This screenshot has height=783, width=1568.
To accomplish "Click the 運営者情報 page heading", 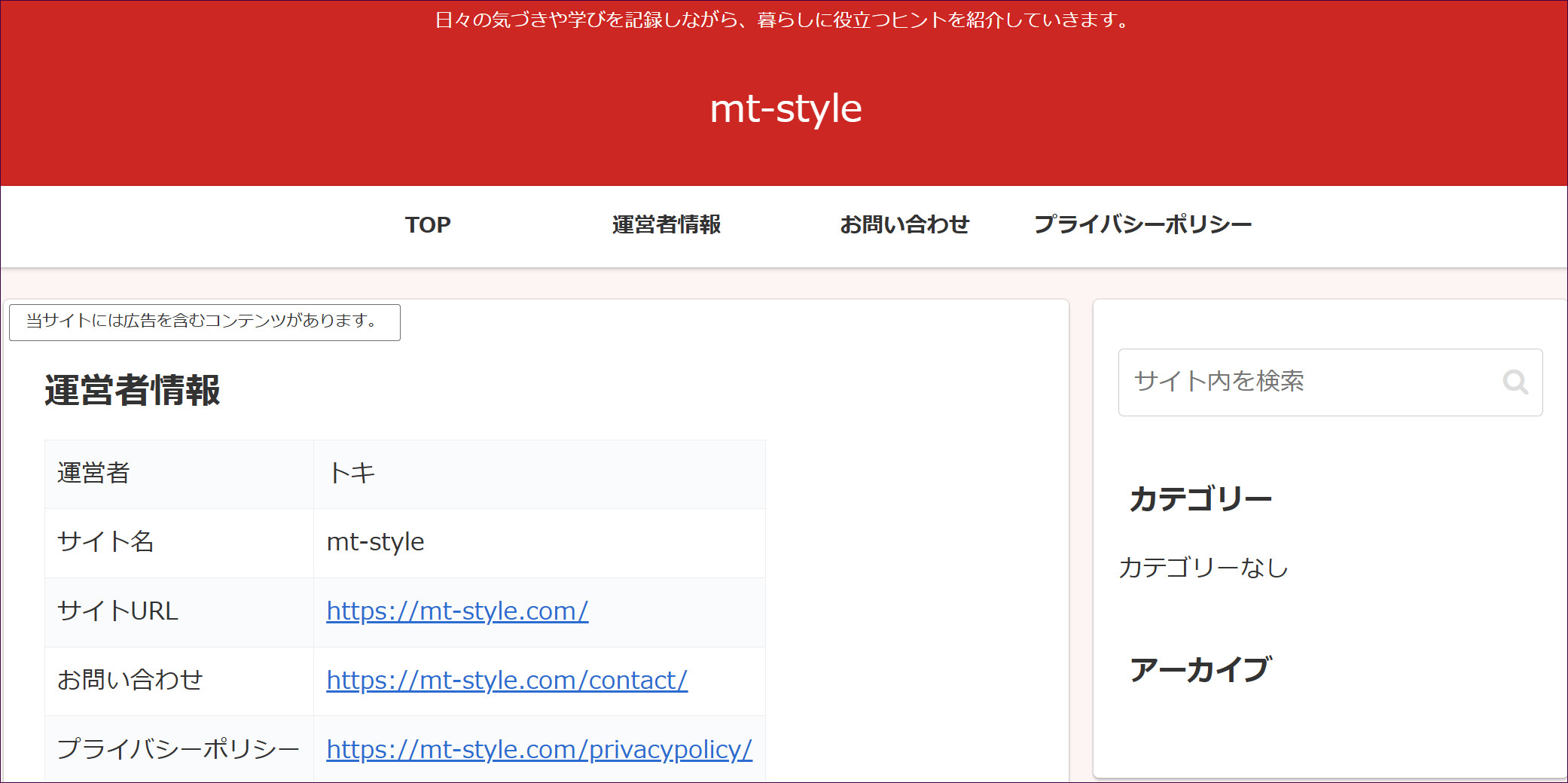I will tap(133, 391).
